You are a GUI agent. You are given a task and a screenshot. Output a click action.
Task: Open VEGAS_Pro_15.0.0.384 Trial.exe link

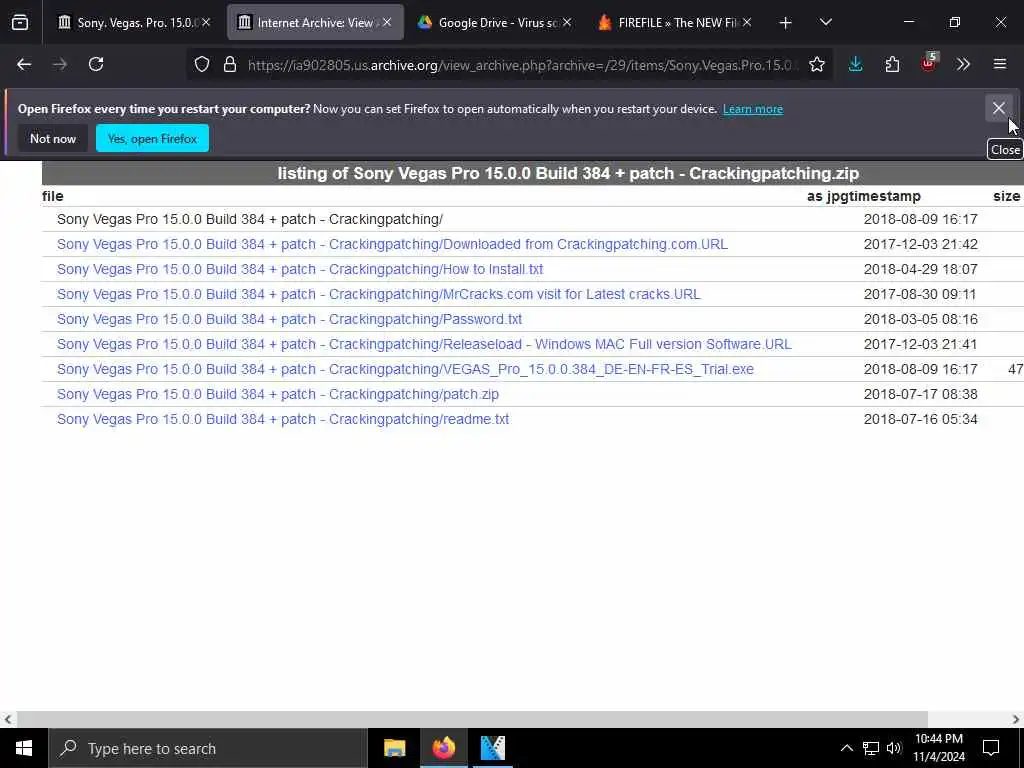[405, 369]
